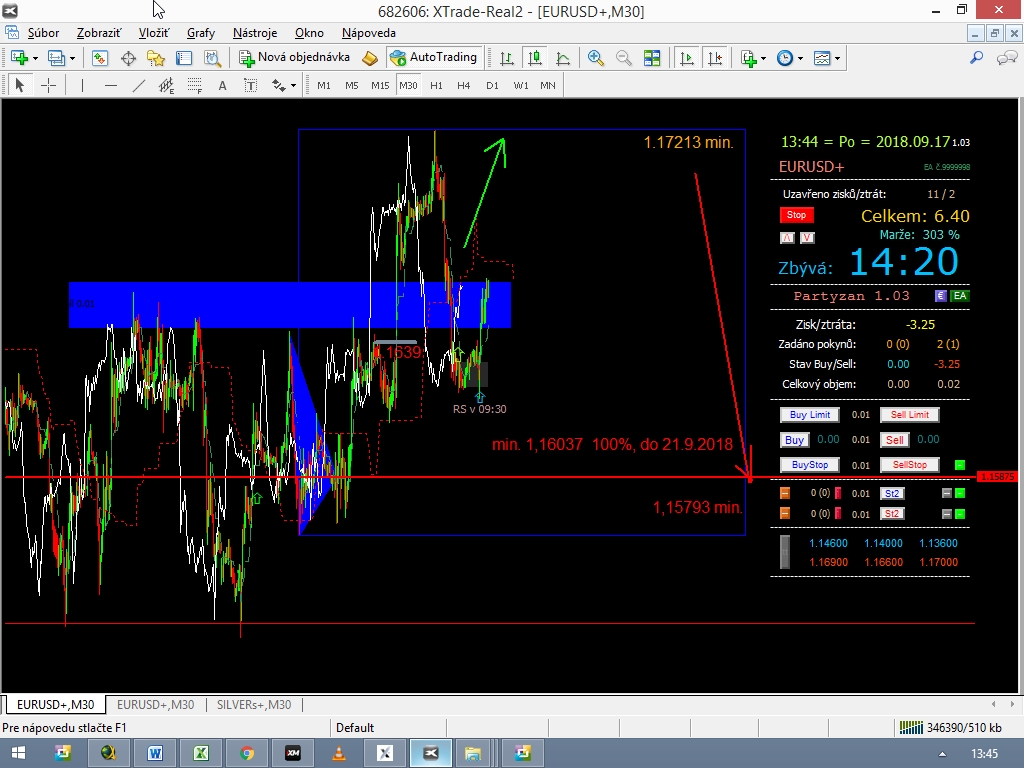Toggle chart auto scroll
This screenshot has width=1024, height=768.
(x=686, y=58)
